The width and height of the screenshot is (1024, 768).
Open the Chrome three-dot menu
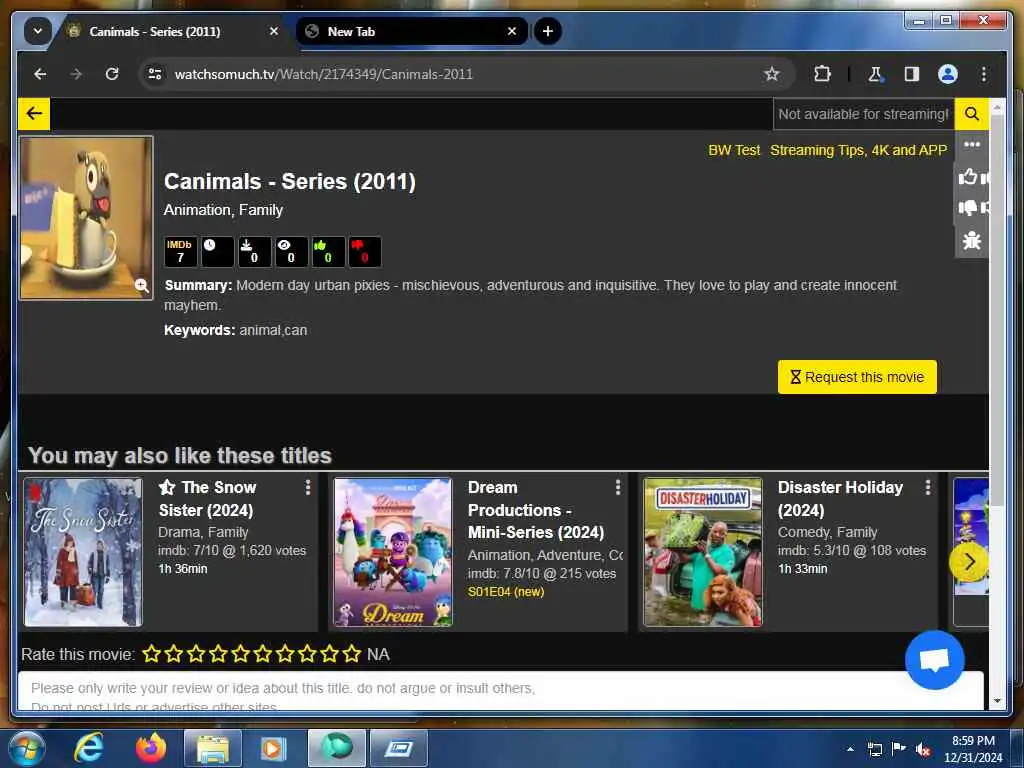pyautogui.click(x=984, y=74)
